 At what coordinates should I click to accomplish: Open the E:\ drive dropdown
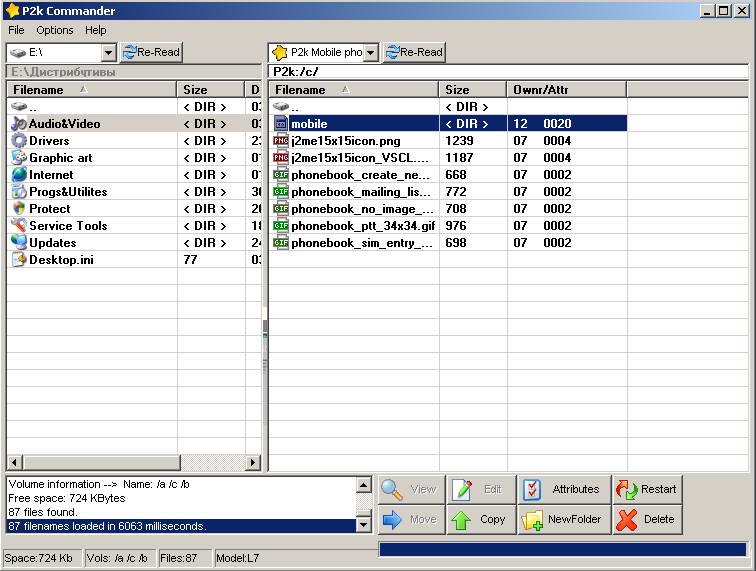point(109,52)
